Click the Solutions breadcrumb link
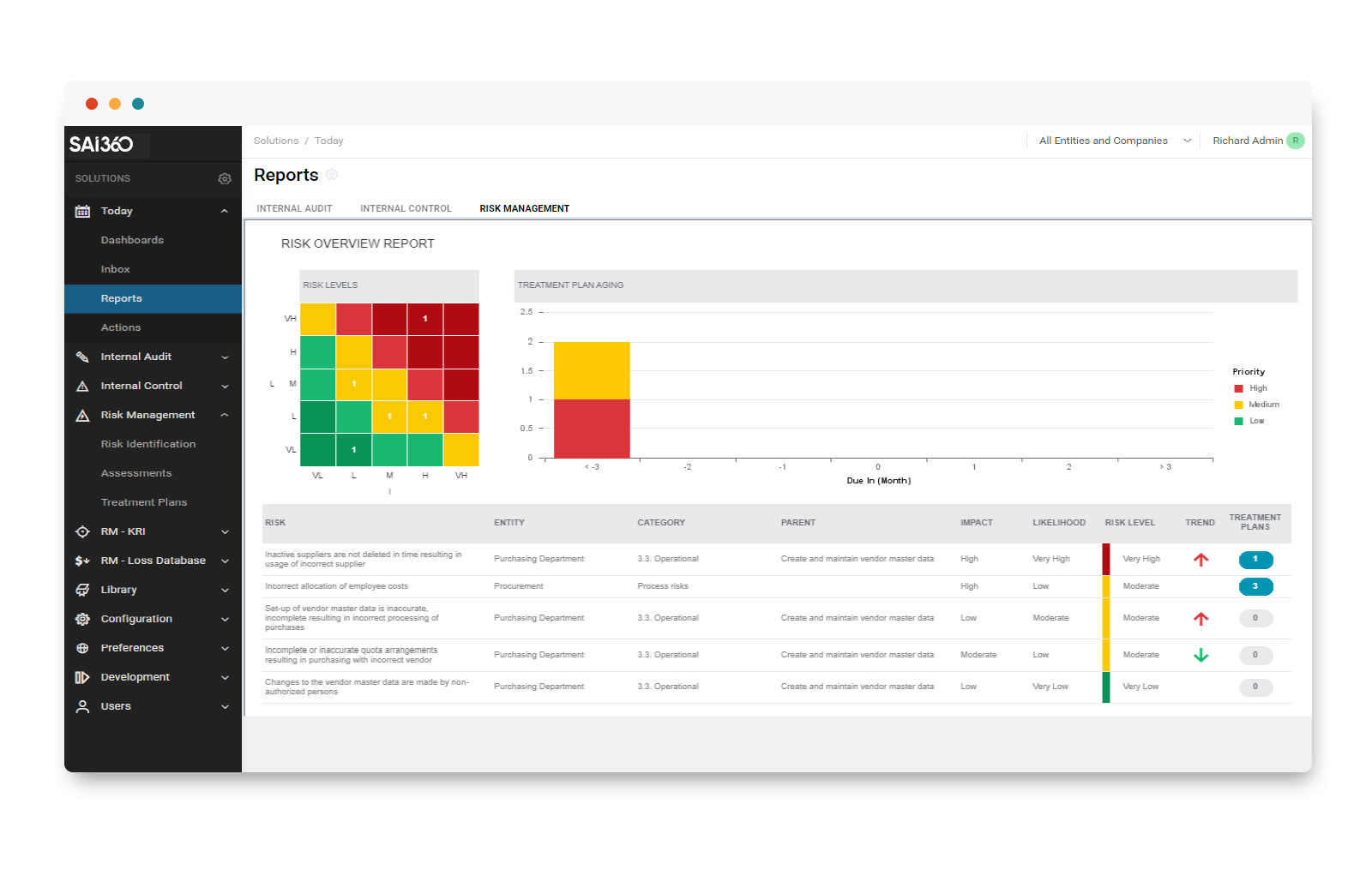Image resolution: width=1372 pixels, height=876 pixels. coord(275,141)
